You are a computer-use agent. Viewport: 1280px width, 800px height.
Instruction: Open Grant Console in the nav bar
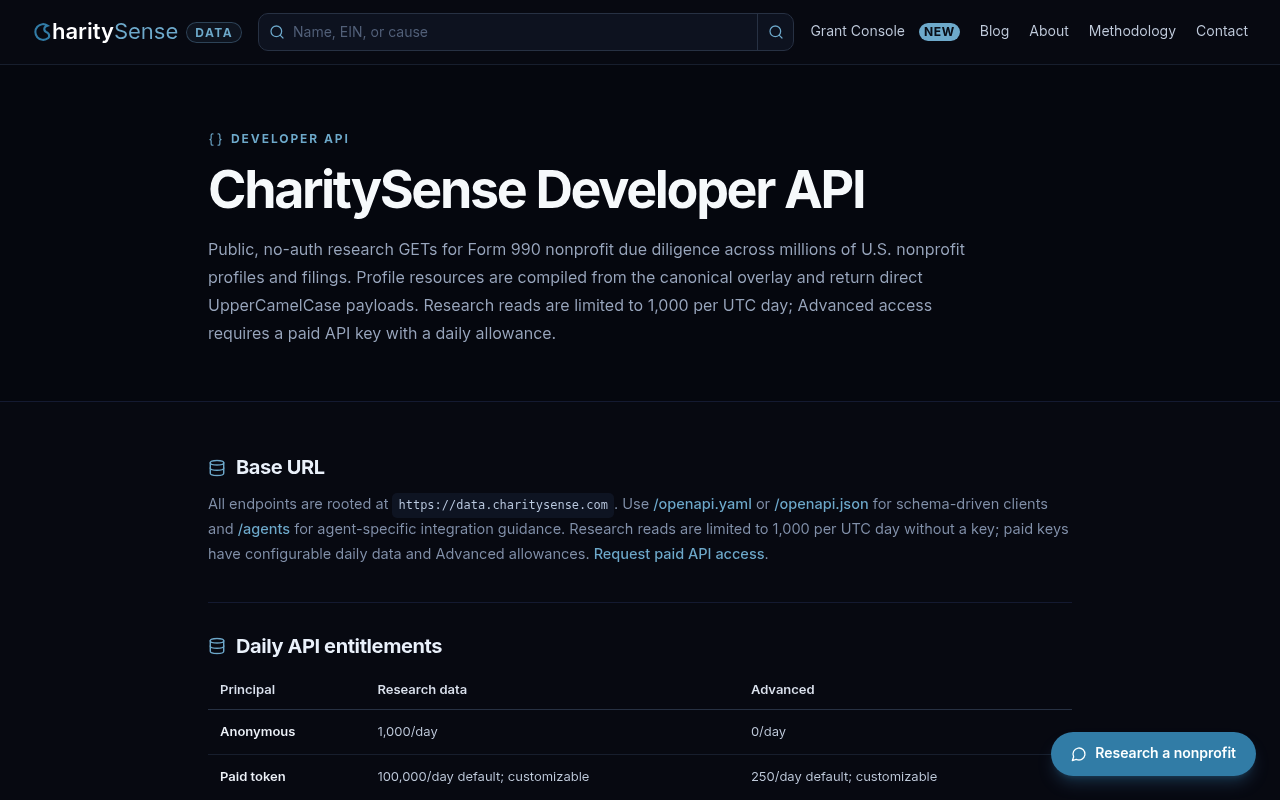click(857, 31)
